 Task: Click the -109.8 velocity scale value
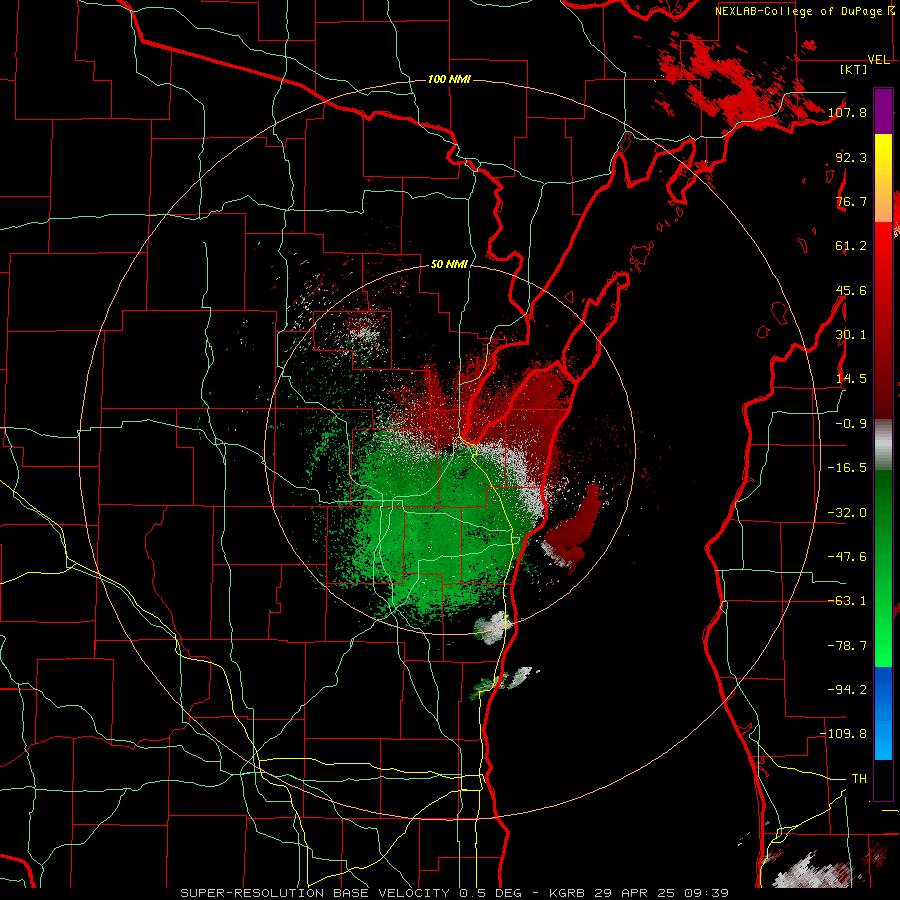843,734
